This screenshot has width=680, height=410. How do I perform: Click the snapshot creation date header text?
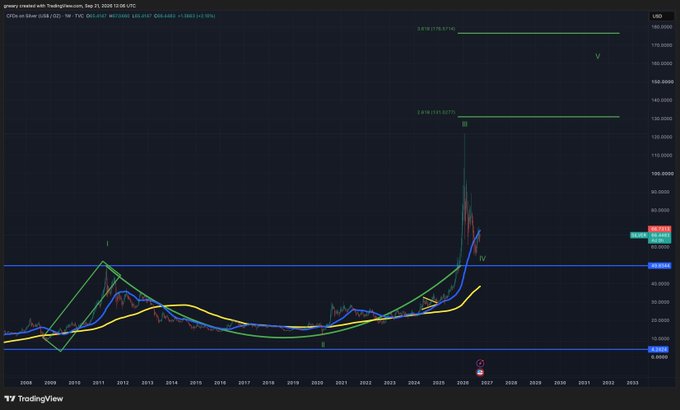click(x=70, y=6)
